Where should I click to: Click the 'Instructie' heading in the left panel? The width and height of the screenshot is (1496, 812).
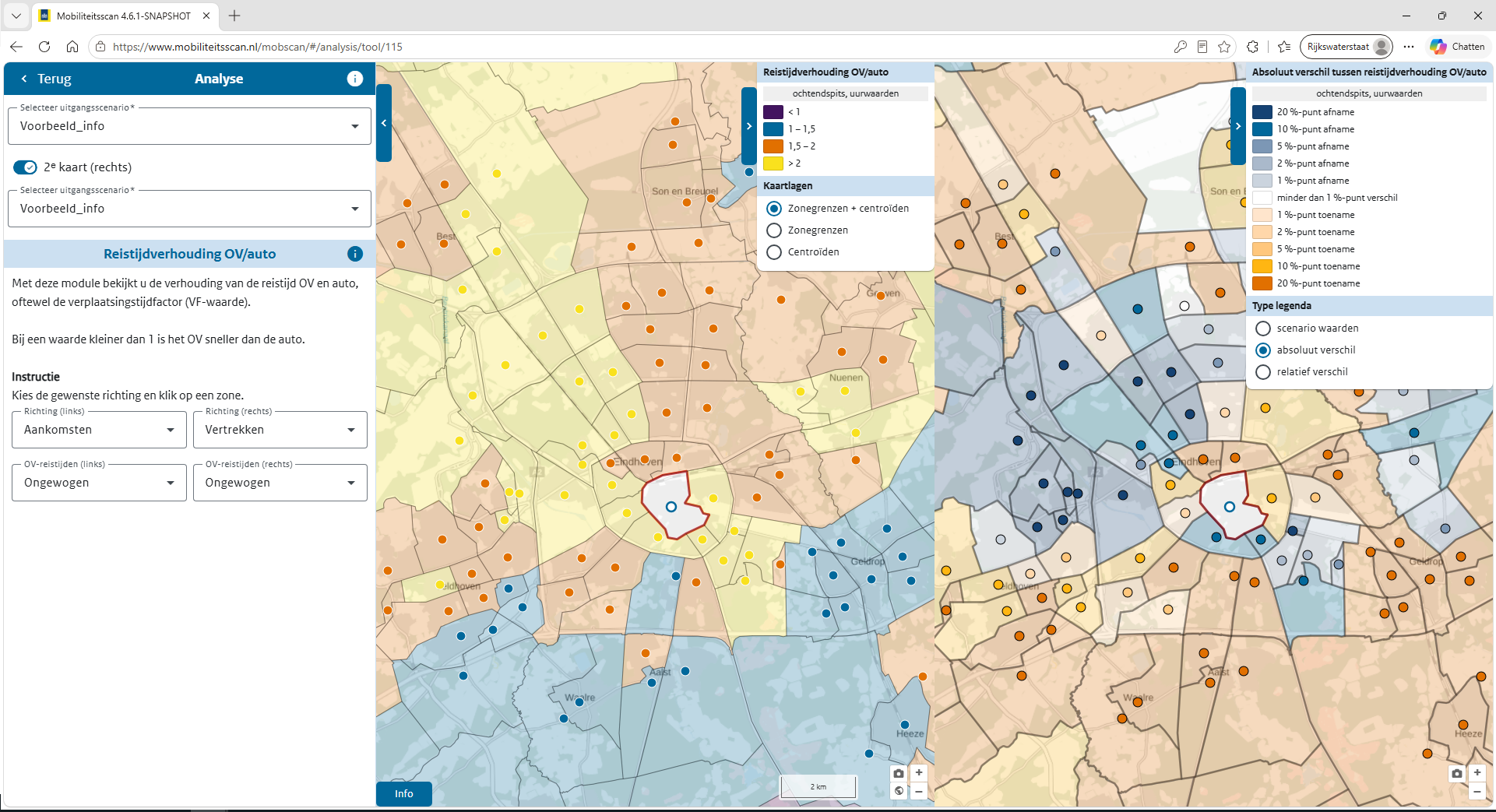(x=36, y=377)
